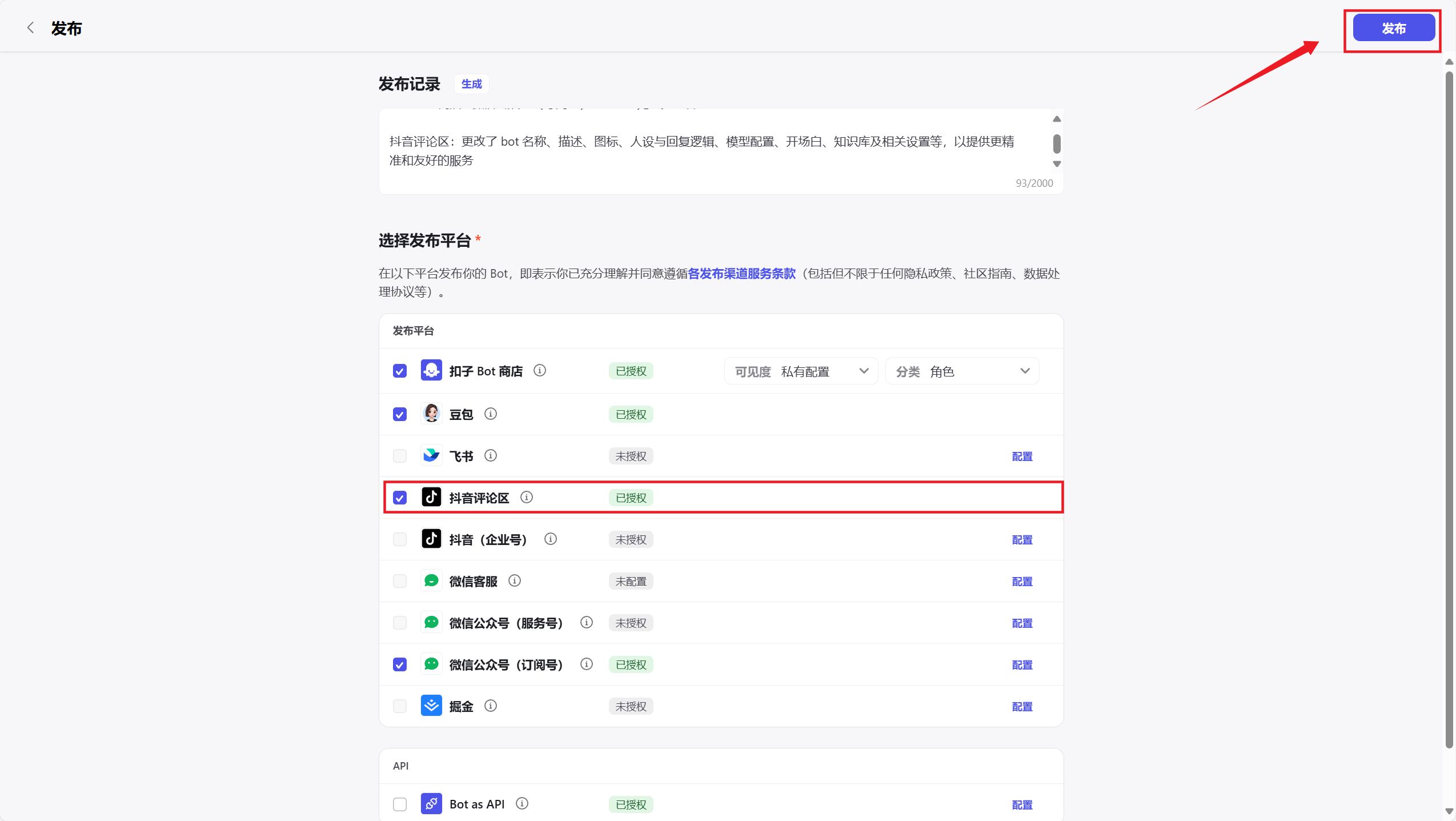Click 配置 for 微信公众号（服务号）
This screenshot has width=1456, height=821.
(x=1022, y=623)
